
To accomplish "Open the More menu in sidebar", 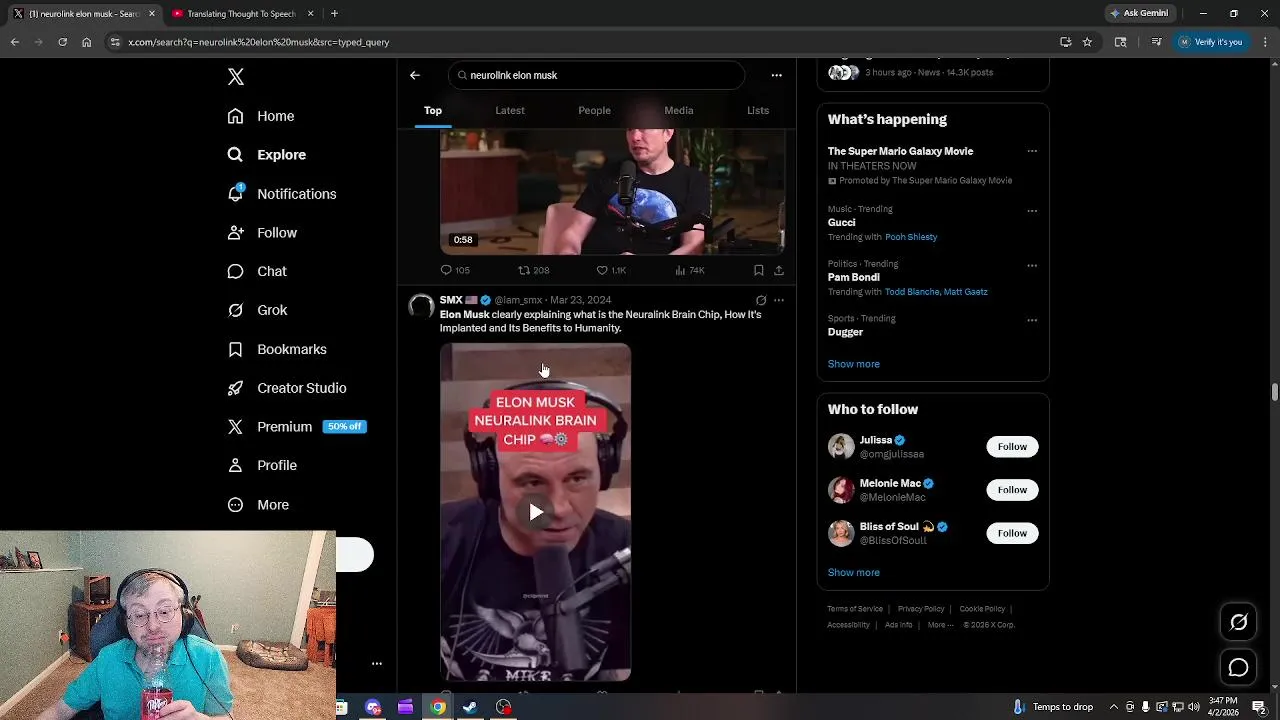I will [258, 505].
